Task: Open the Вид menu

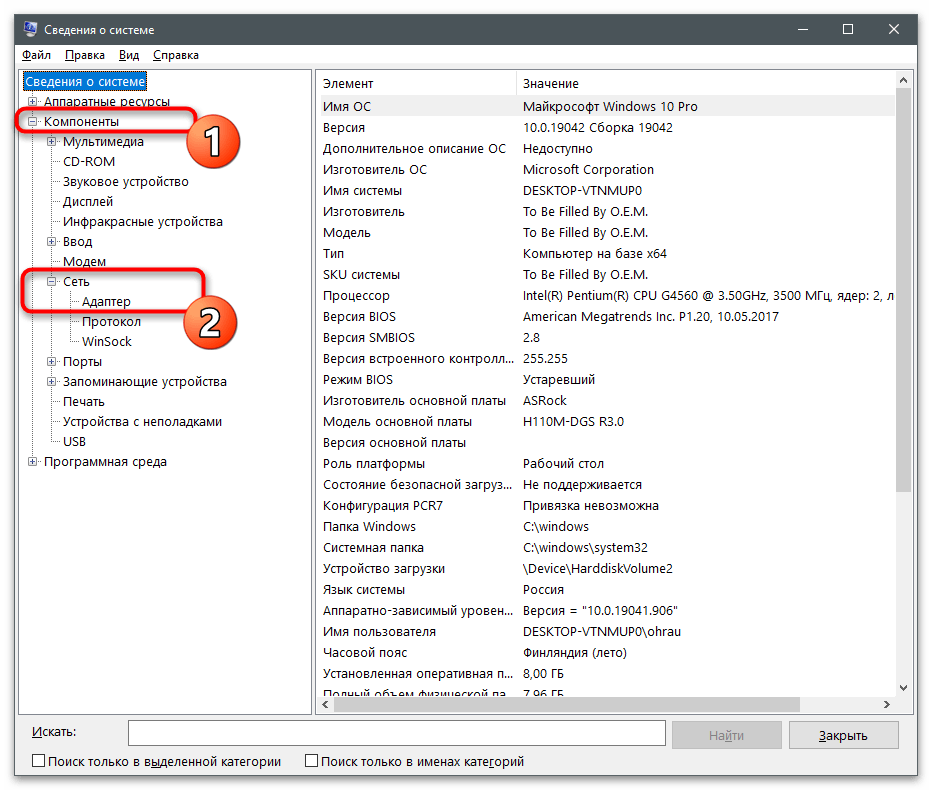Action: pos(129,55)
